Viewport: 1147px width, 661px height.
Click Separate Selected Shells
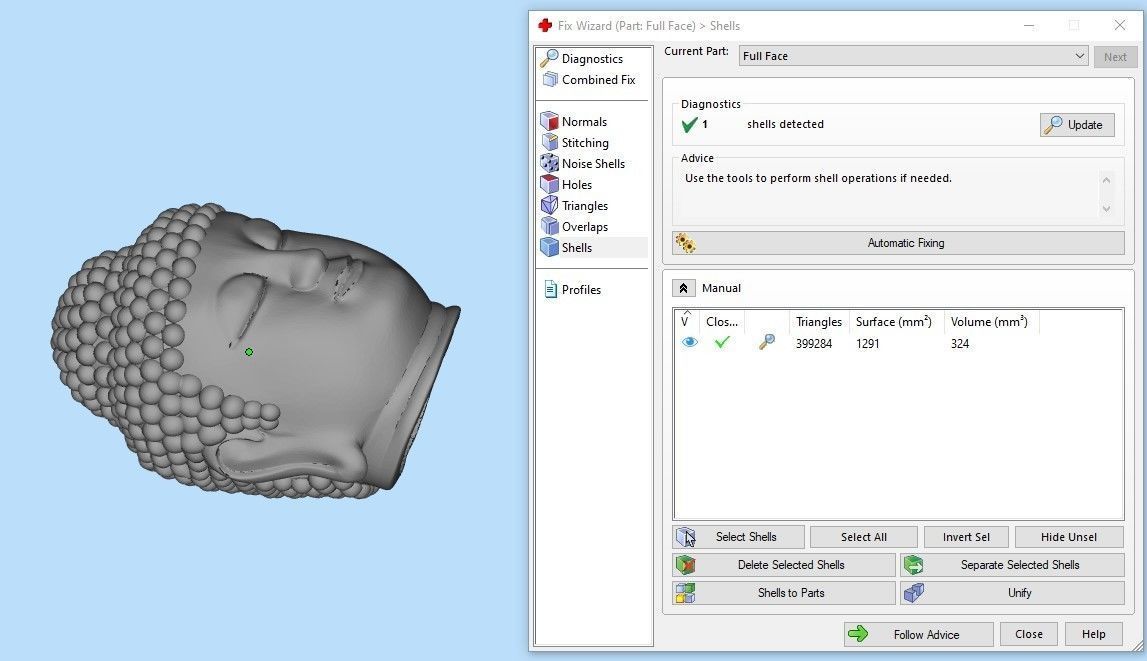1012,564
